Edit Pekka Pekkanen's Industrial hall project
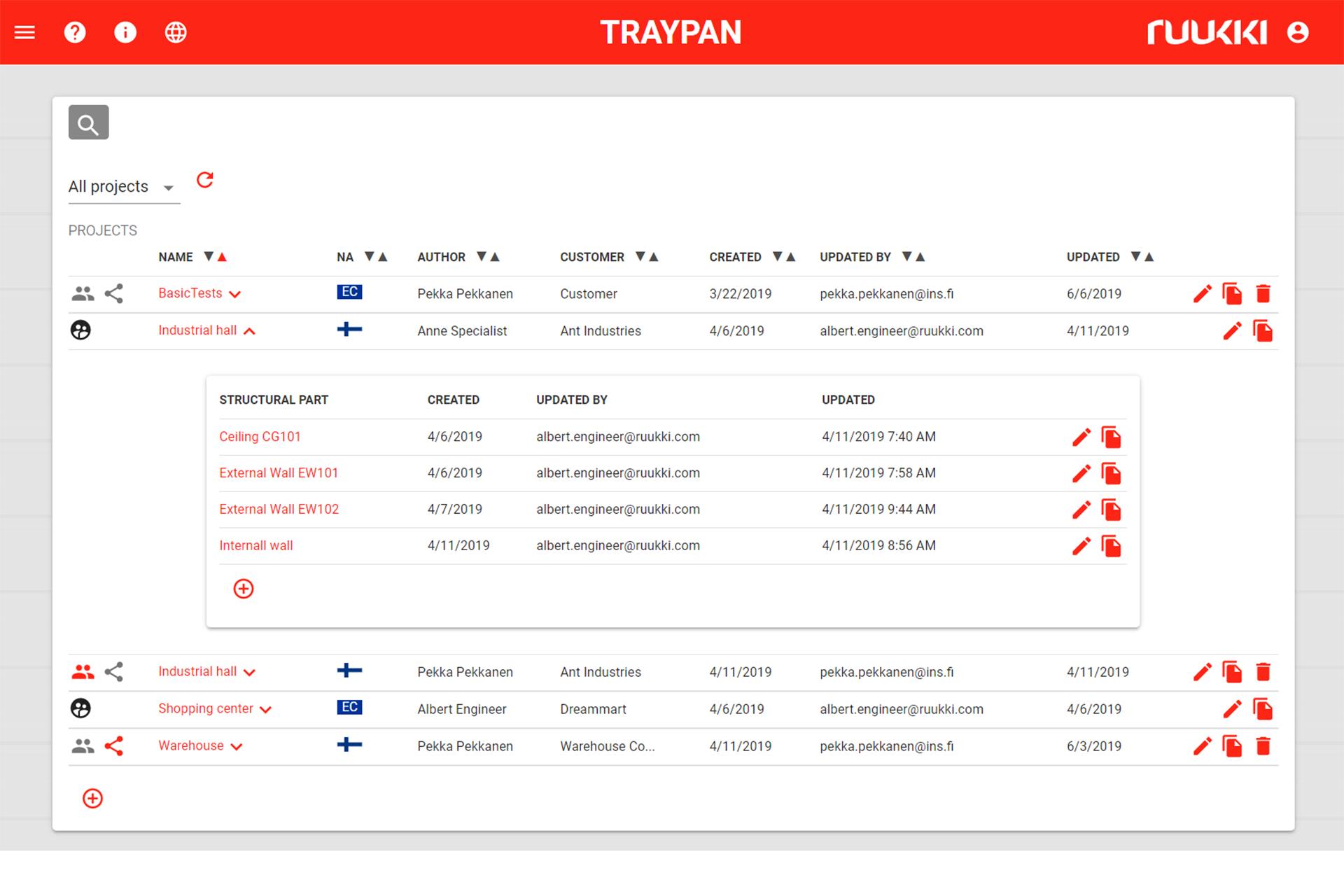1344x896 pixels. [x=1202, y=672]
